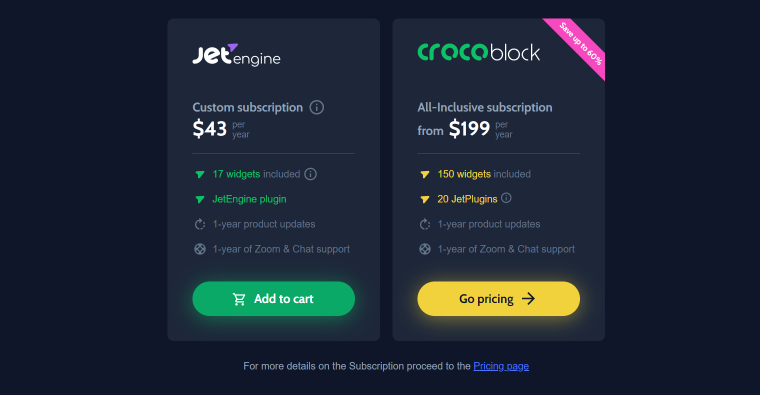Click the refresh icon beside JetEngine product updates
The height and width of the screenshot is (395, 760).
click(x=200, y=224)
